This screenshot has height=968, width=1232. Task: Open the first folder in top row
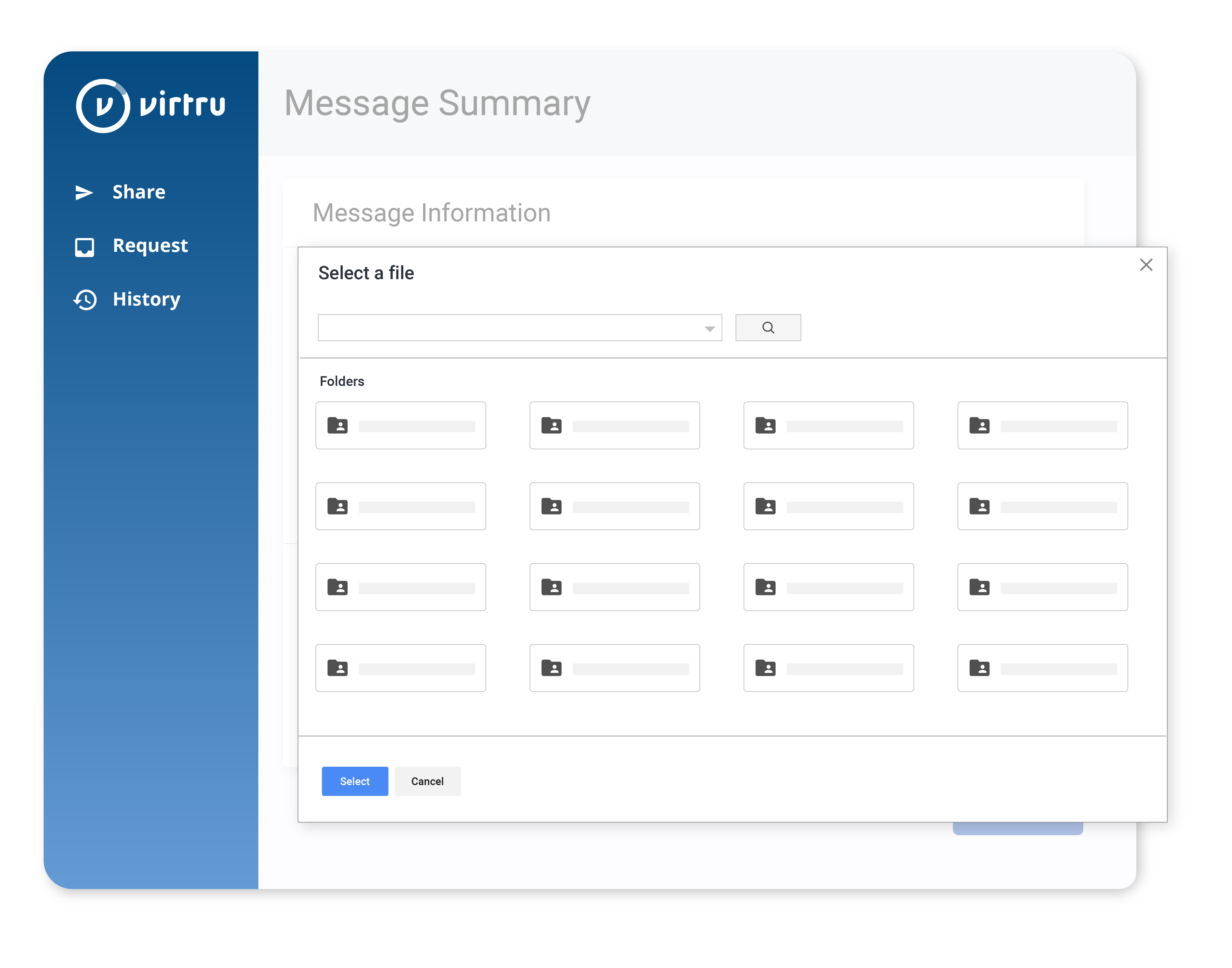coord(400,426)
